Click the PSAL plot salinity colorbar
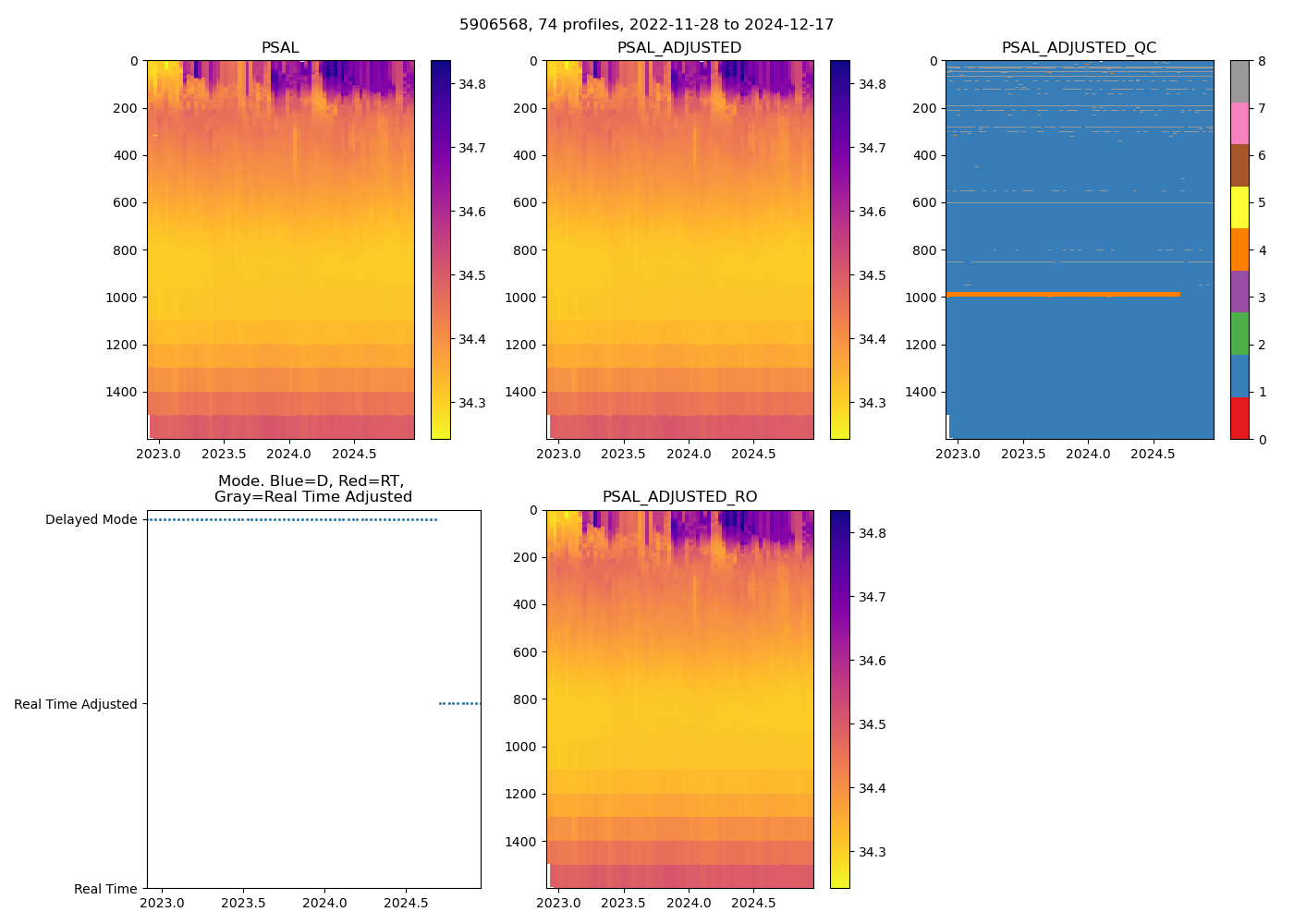 440,249
